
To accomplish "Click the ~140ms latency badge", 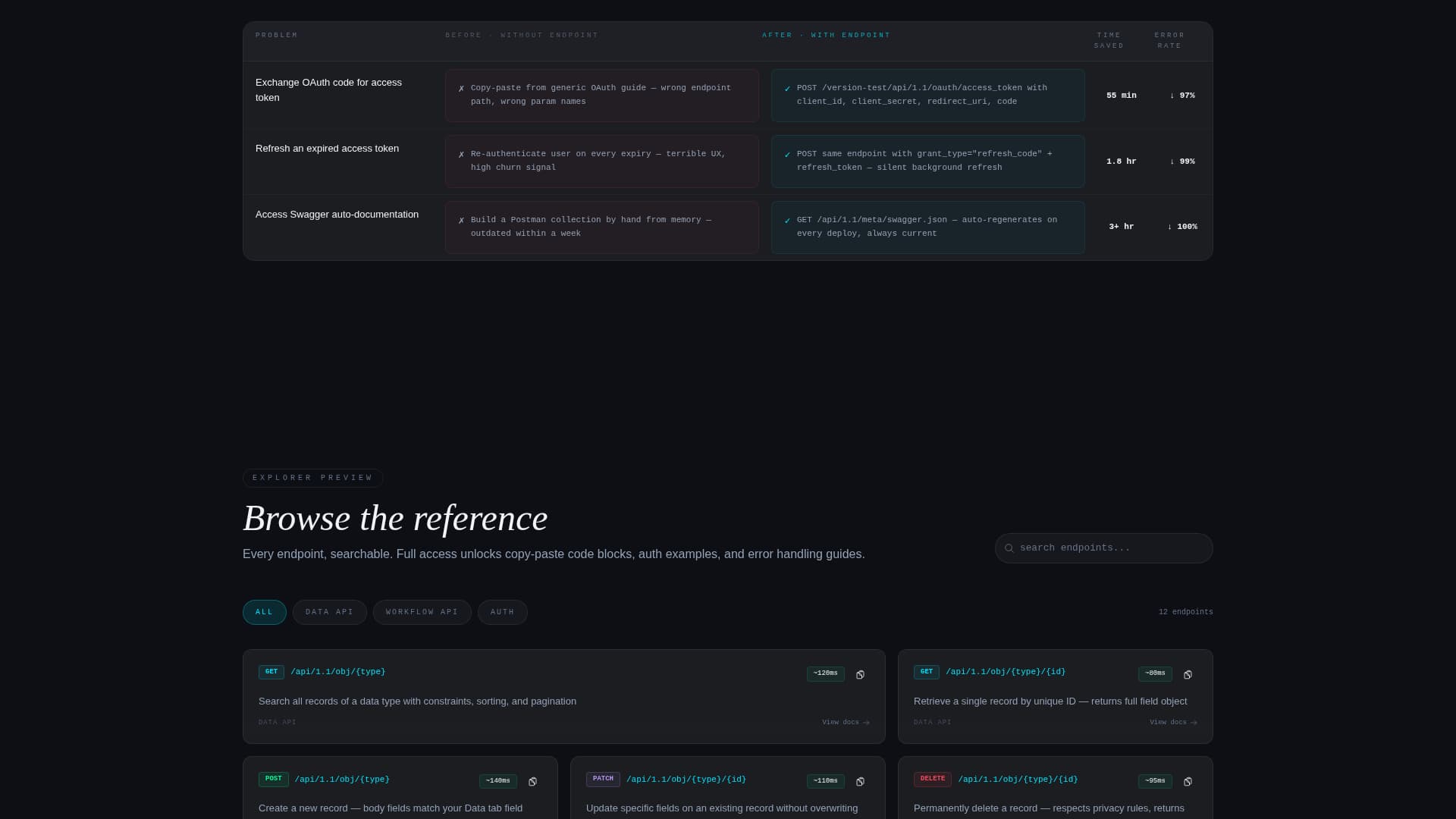I will pyautogui.click(x=498, y=781).
